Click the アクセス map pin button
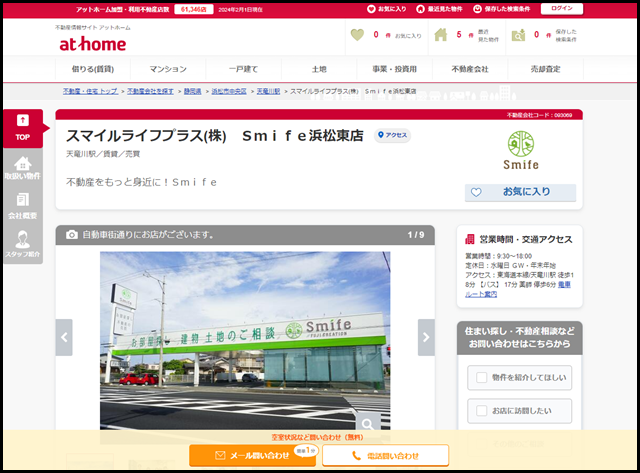Screen dimensions: 640x473 (392, 135)
